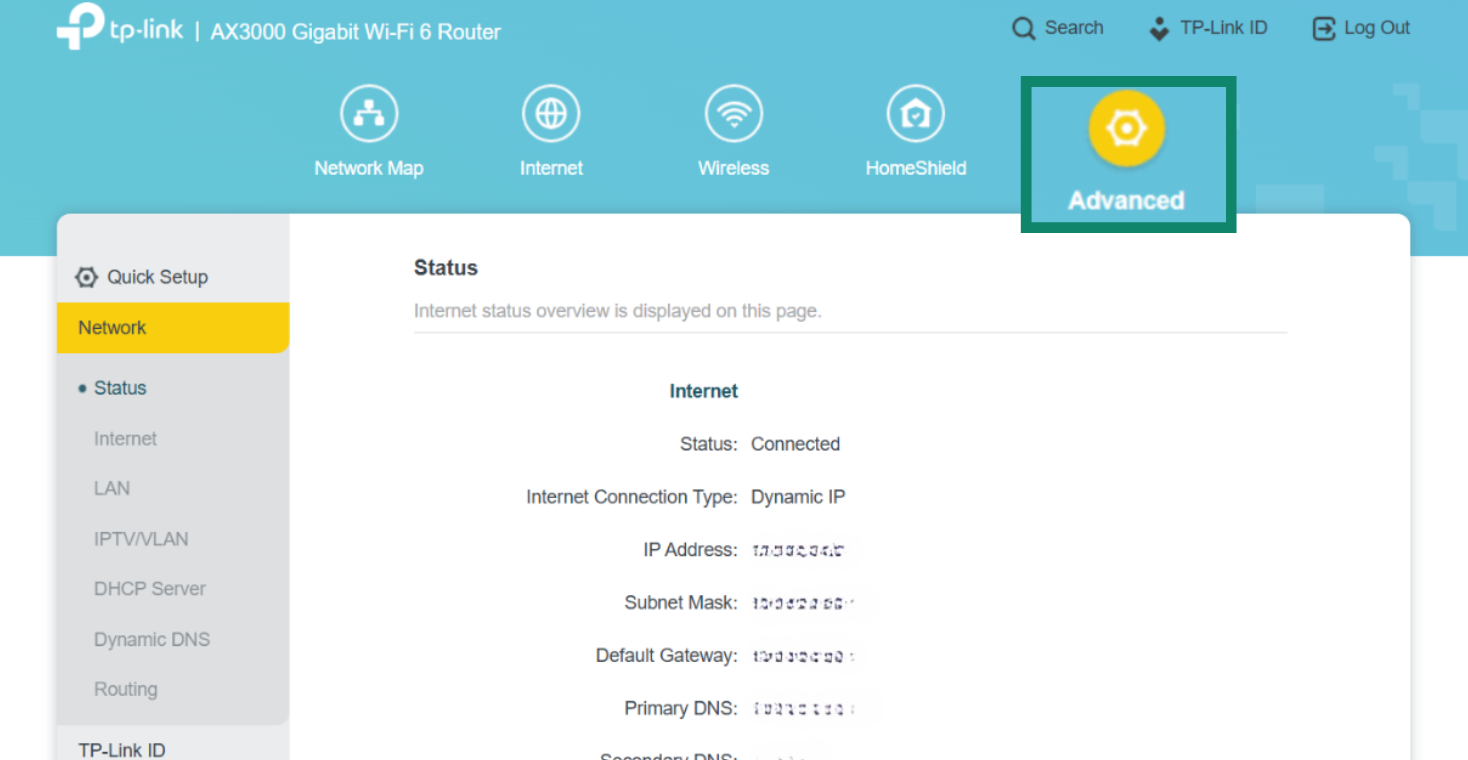Select Status under Network
1468x760 pixels.
click(120, 388)
